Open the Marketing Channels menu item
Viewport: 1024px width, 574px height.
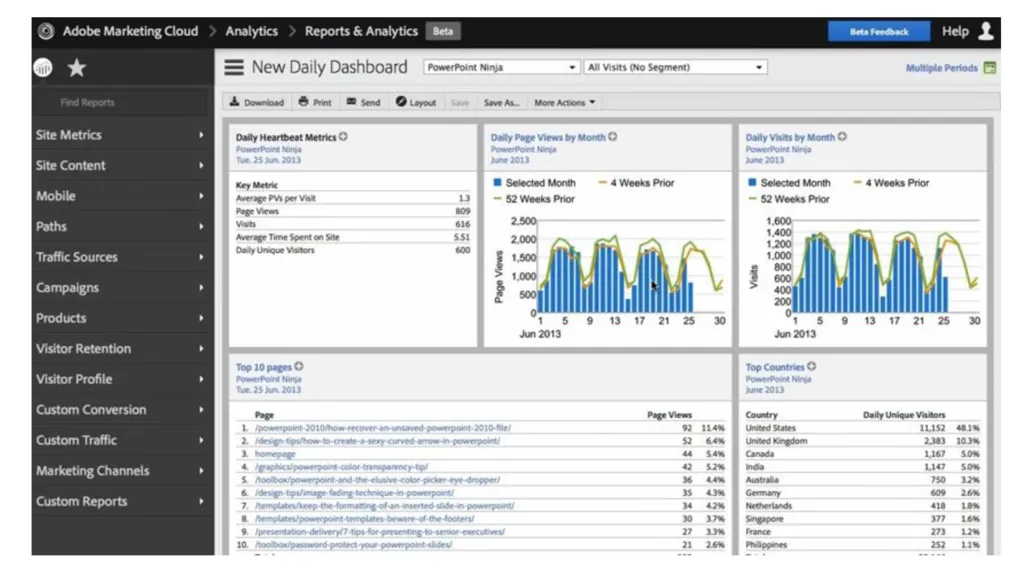(122, 471)
